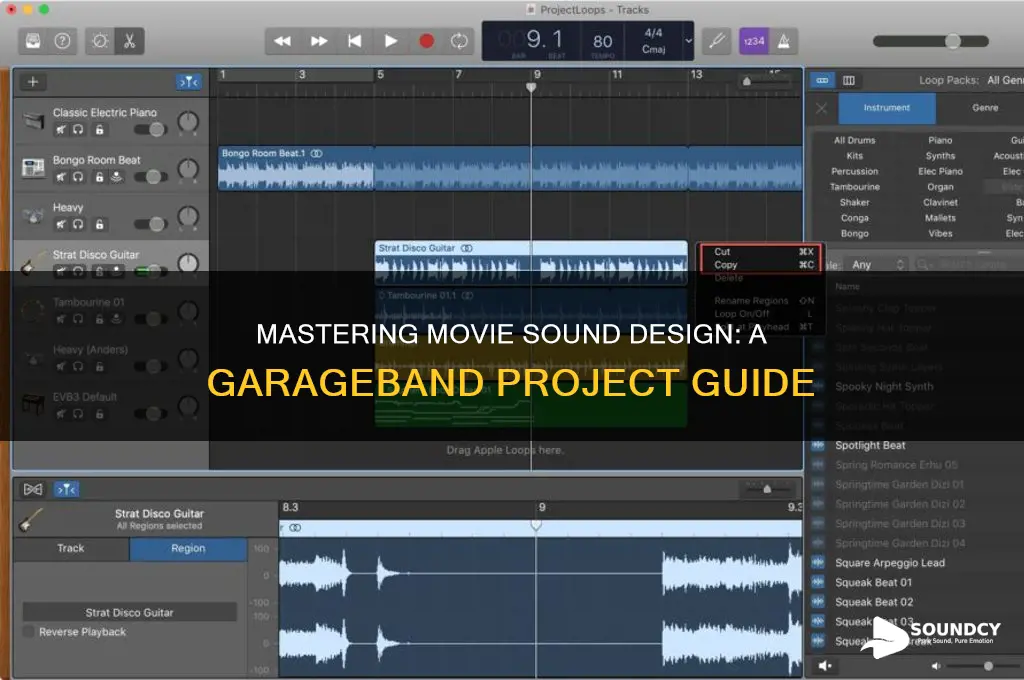
Task: Select the Bongo Room Beat track icon
Action: [x=33, y=169]
